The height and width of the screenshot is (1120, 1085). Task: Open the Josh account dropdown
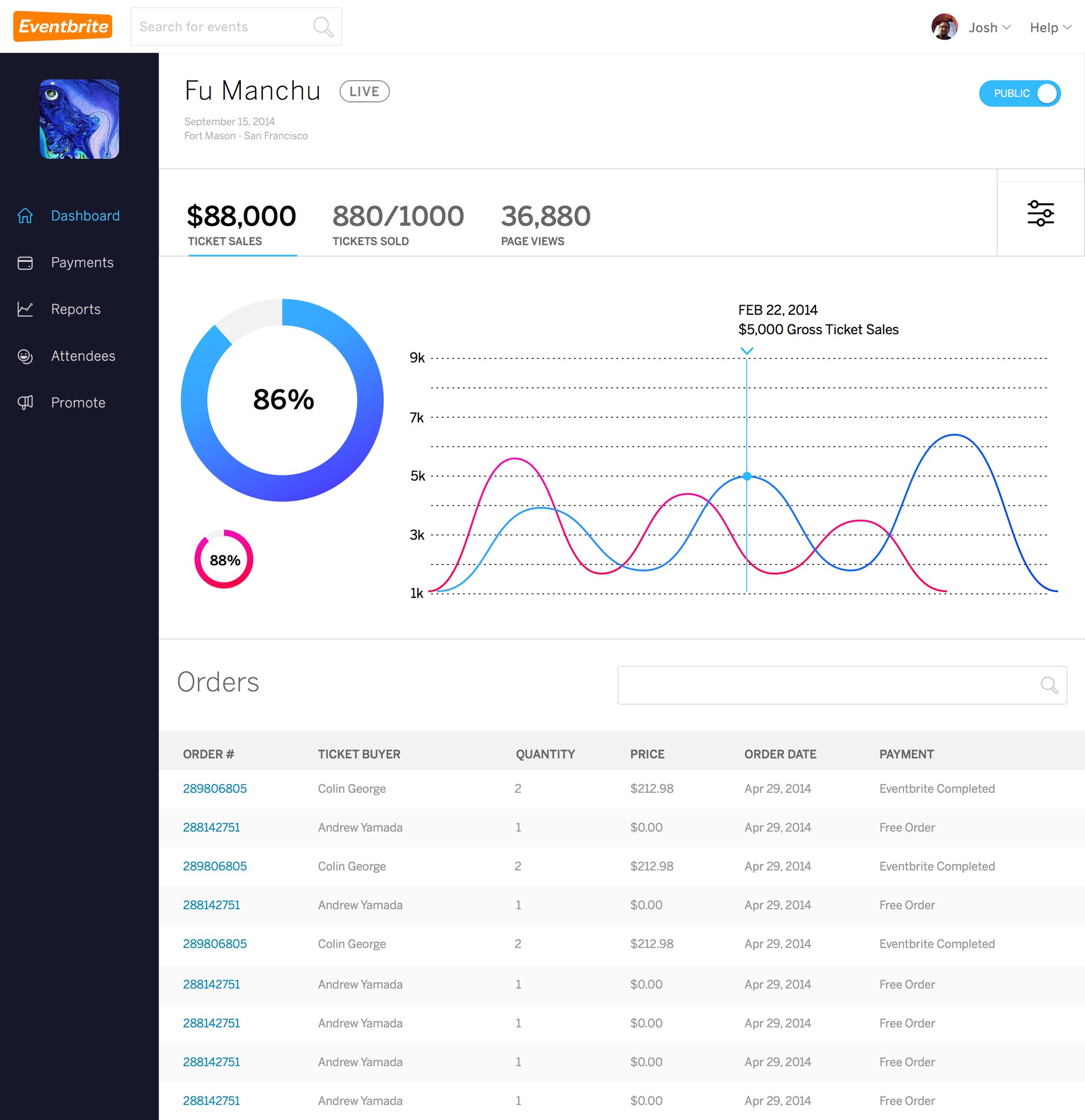pos(990,27)
